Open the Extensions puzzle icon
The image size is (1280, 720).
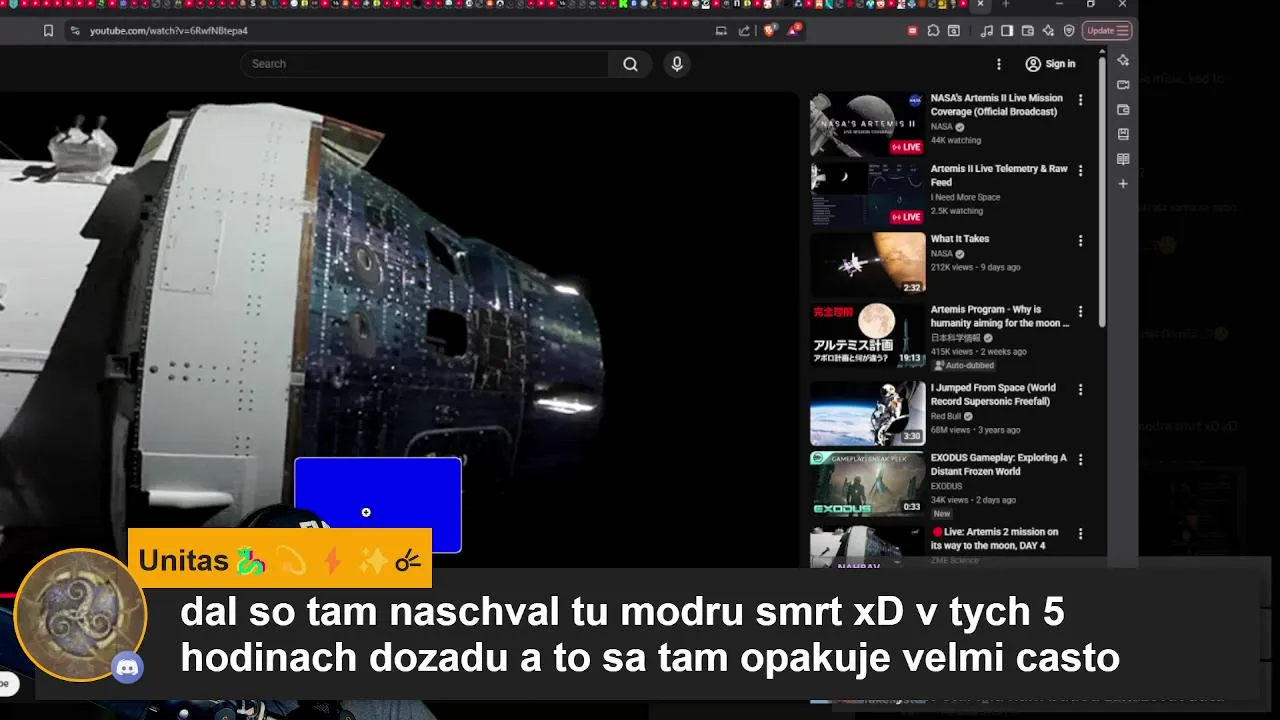933,31
